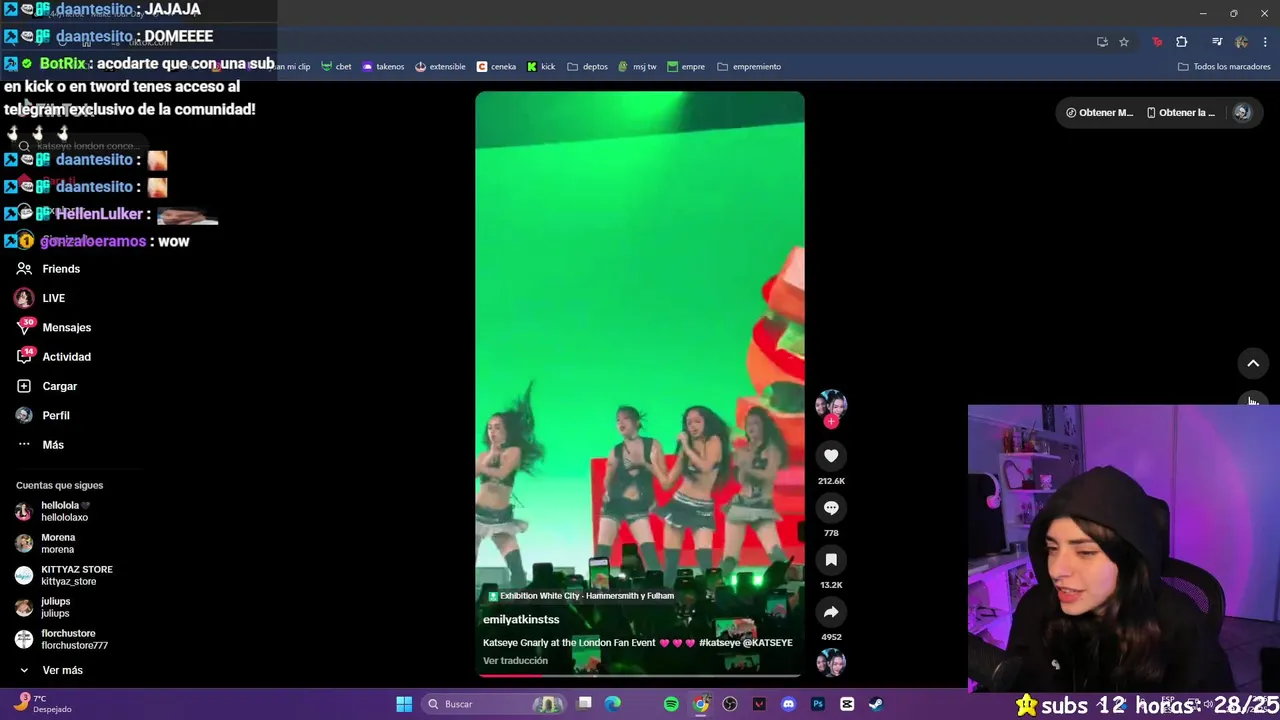The height and width of the screenshot is (720, 1280).
Task: Share the video via the arrow icon
Action: coord(831,612)
